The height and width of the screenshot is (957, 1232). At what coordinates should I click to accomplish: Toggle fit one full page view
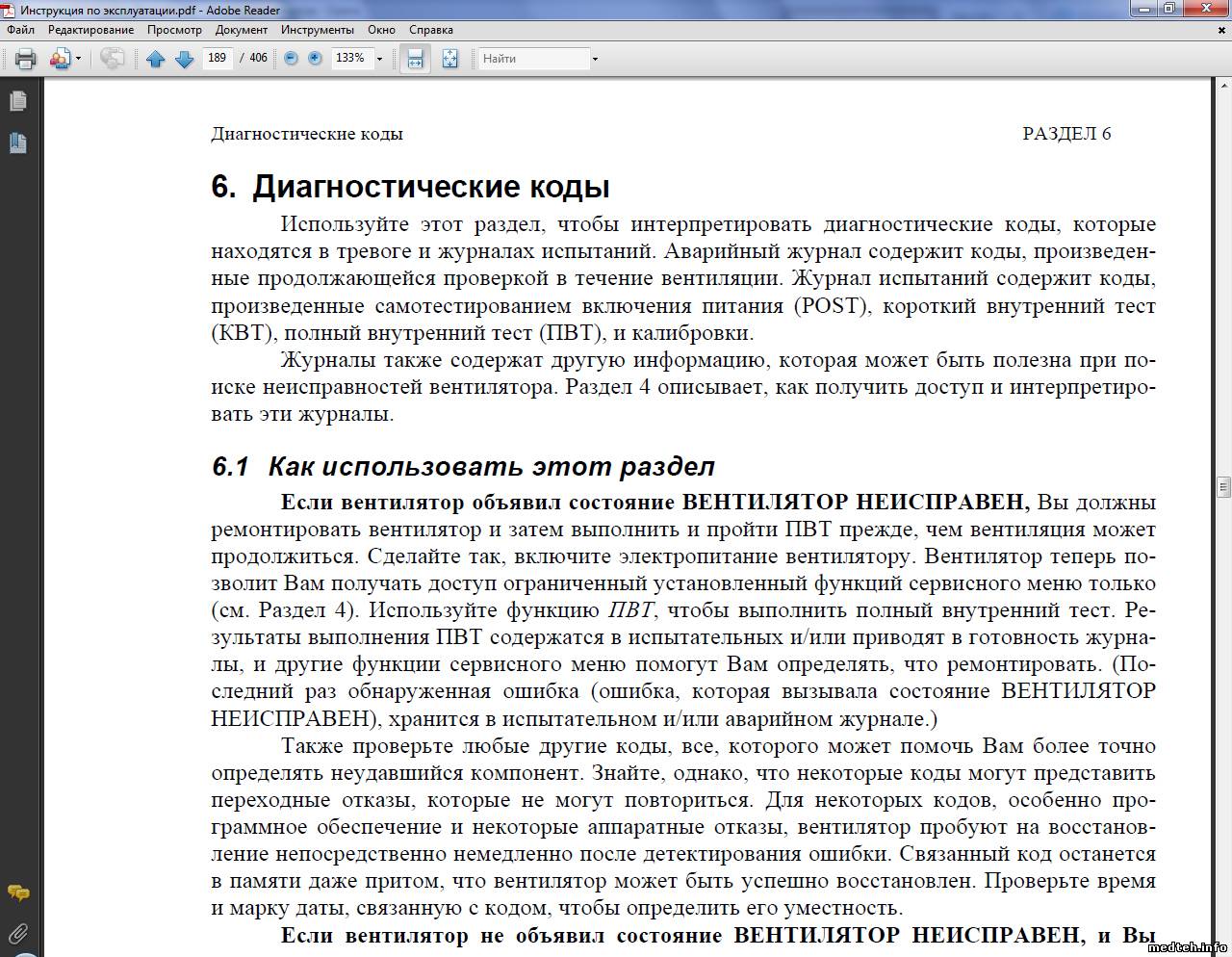tap(449, 59)
